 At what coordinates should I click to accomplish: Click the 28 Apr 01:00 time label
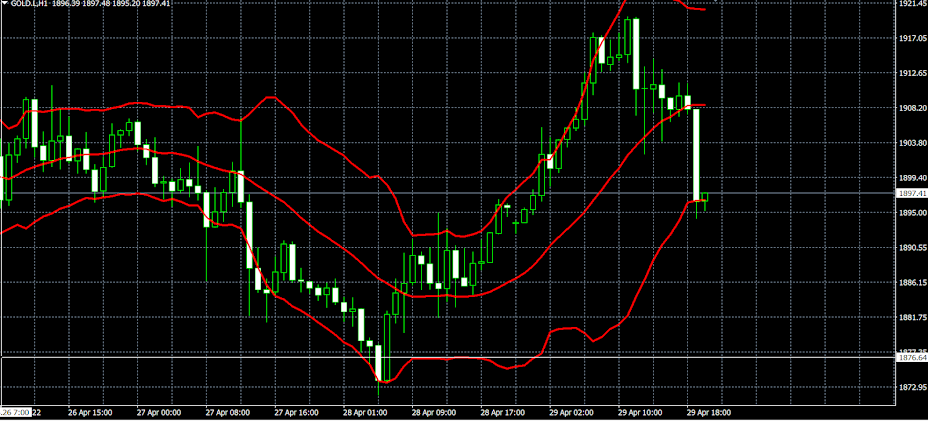click(x=363, y=412)
